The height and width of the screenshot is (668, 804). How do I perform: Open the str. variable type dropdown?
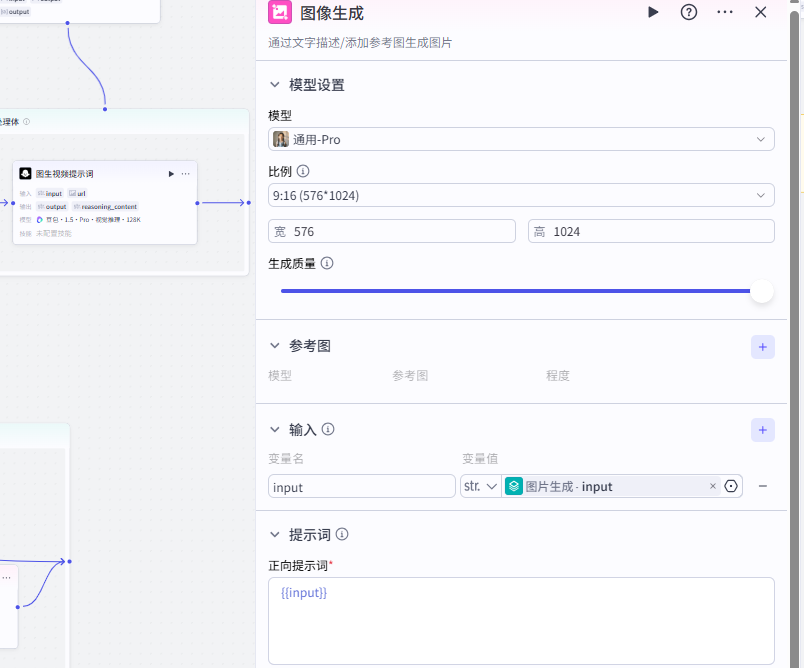tap(480, 486)
